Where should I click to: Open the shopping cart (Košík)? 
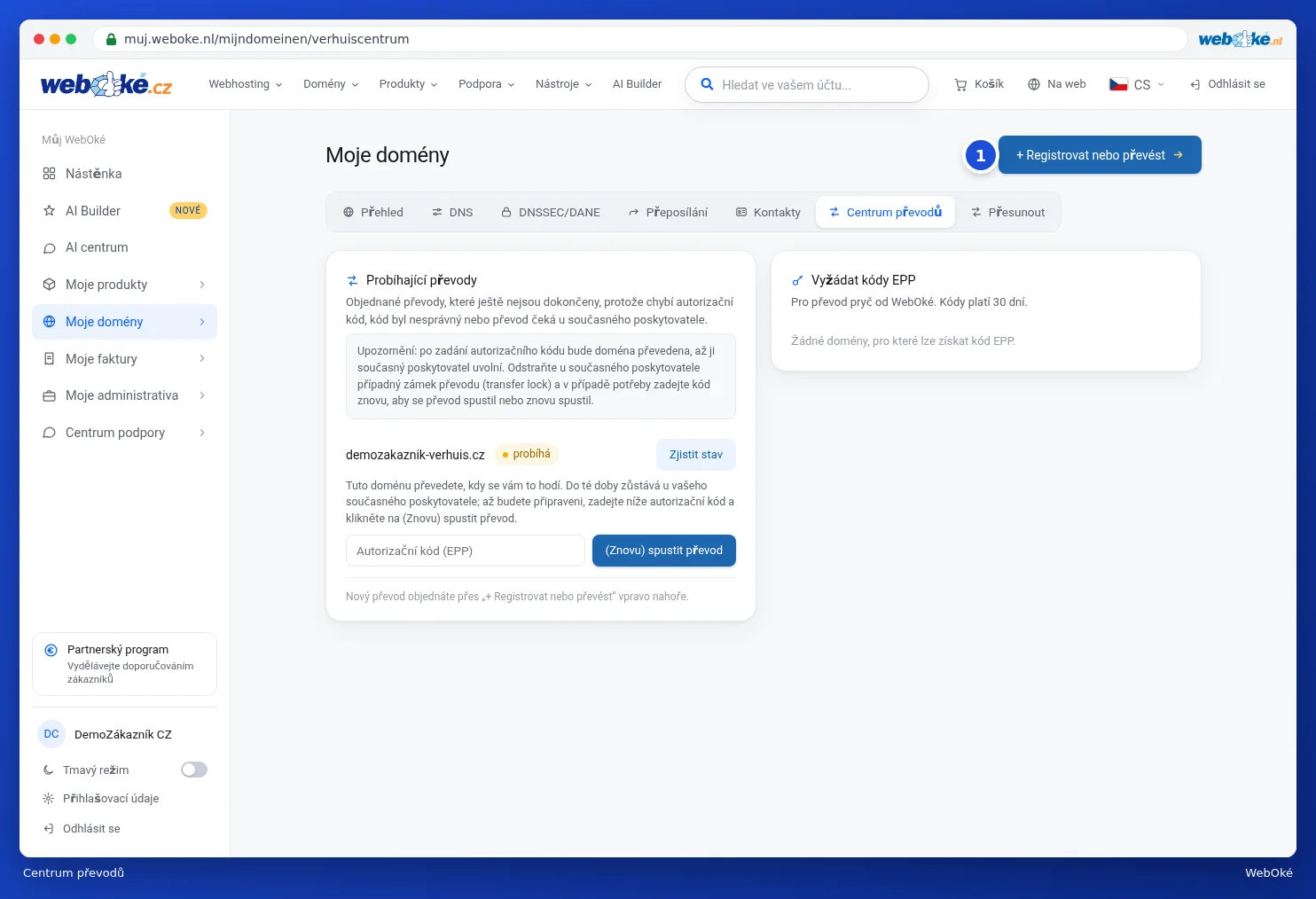[x=979, y=84]
